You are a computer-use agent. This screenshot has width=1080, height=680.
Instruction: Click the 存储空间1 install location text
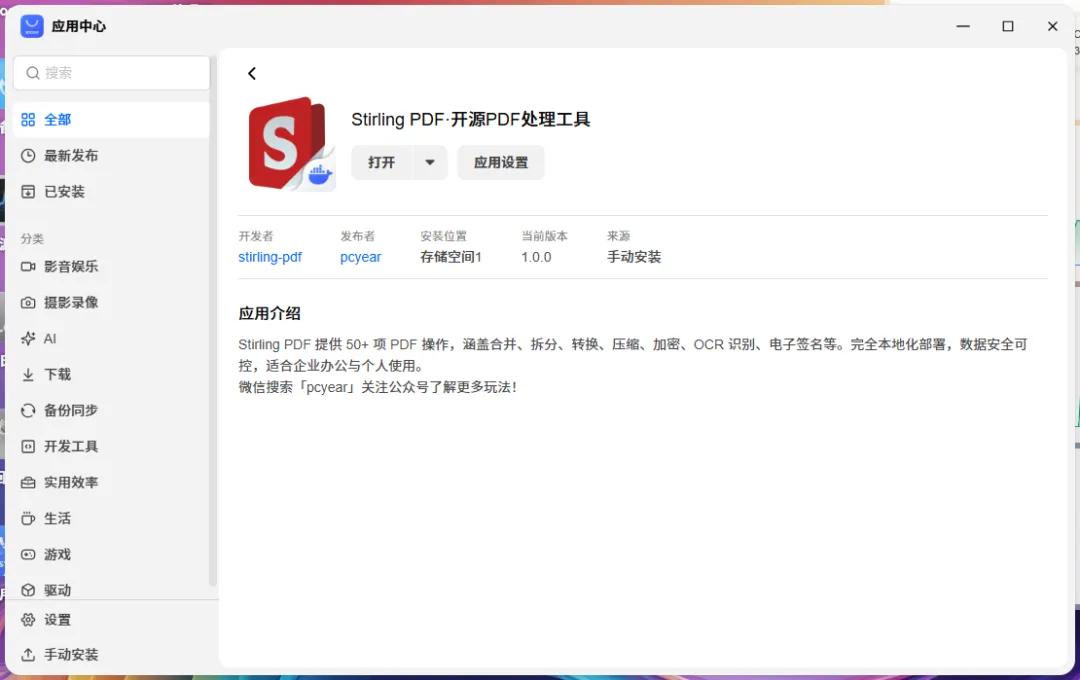click(x=451, y=257)
